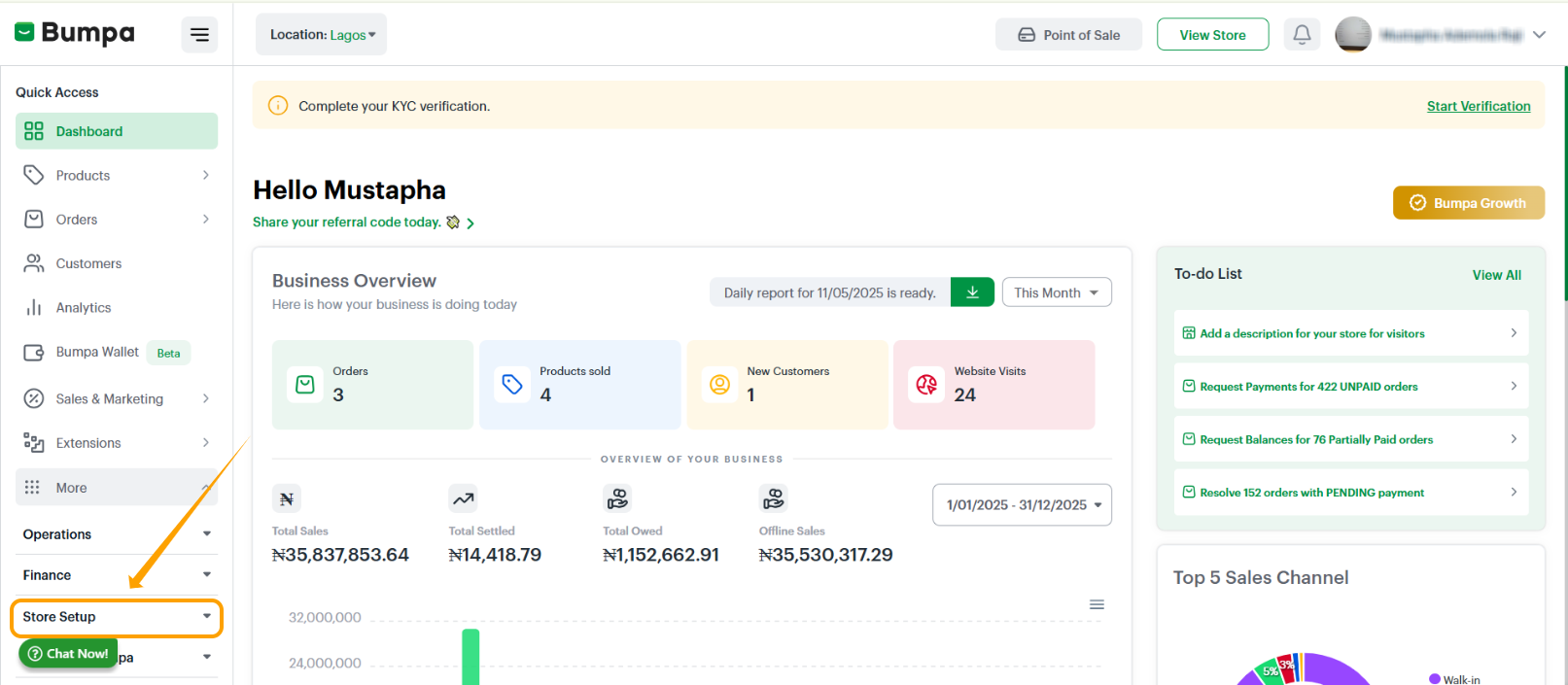Screen dimensions: 1568x685
Task: Open Request Payments for 422 UNPAID orders
Action: point(1351,387)
